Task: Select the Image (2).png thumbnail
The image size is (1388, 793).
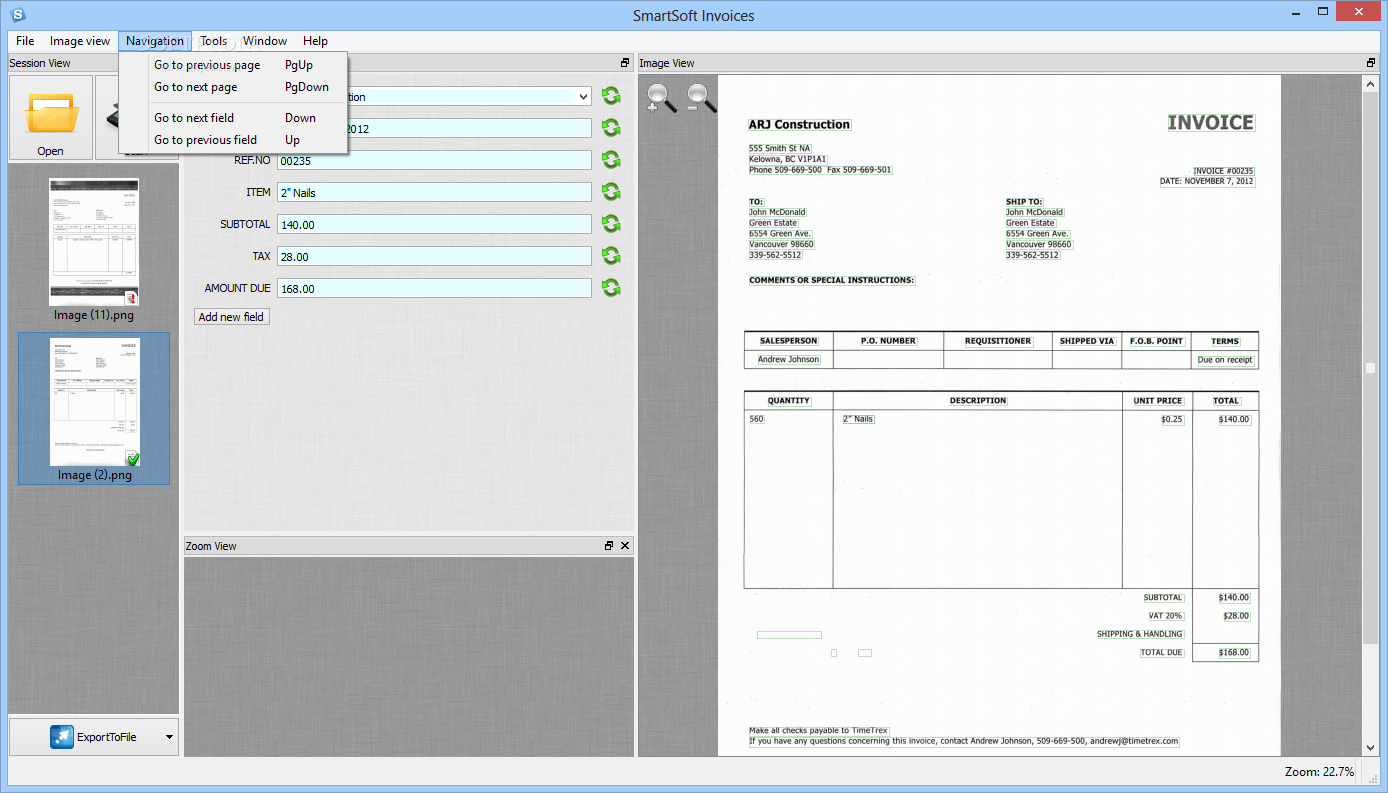Action: (x=94, y=409)
